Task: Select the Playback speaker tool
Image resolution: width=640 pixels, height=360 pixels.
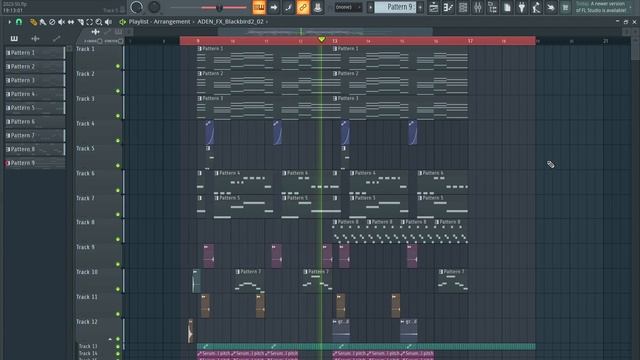Action: 108,22
